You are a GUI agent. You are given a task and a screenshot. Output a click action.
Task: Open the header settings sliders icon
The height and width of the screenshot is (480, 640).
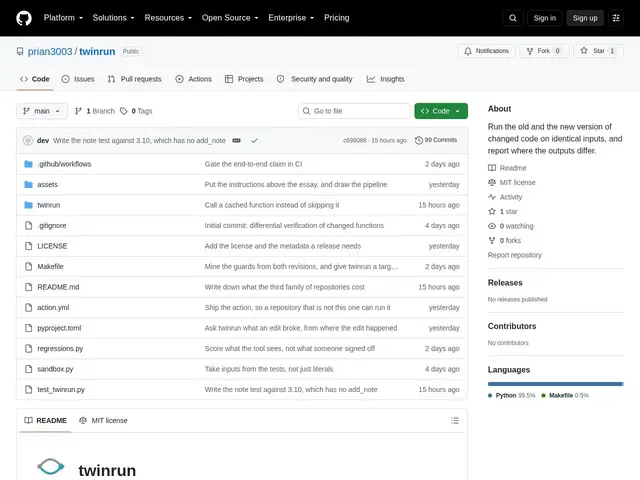coord(616,18)
